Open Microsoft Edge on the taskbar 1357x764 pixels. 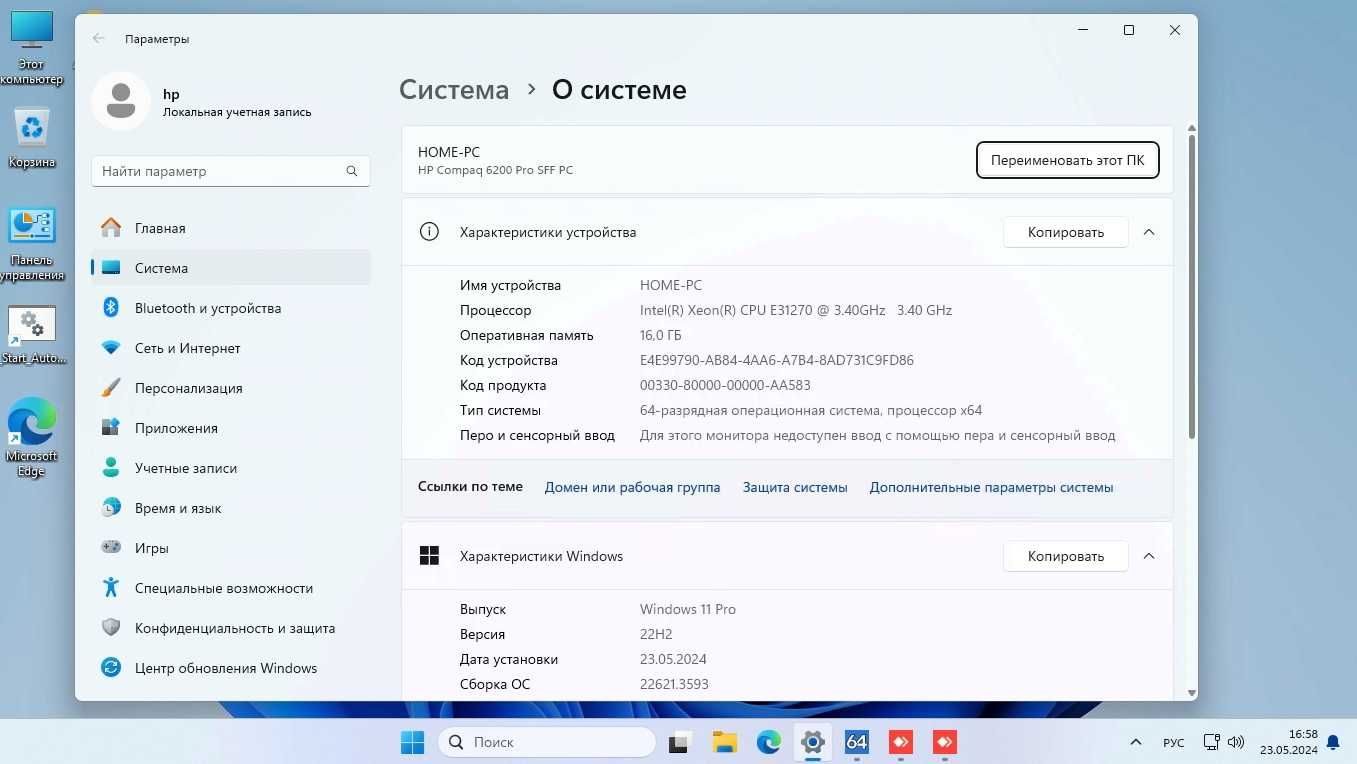tap(769, 742)
